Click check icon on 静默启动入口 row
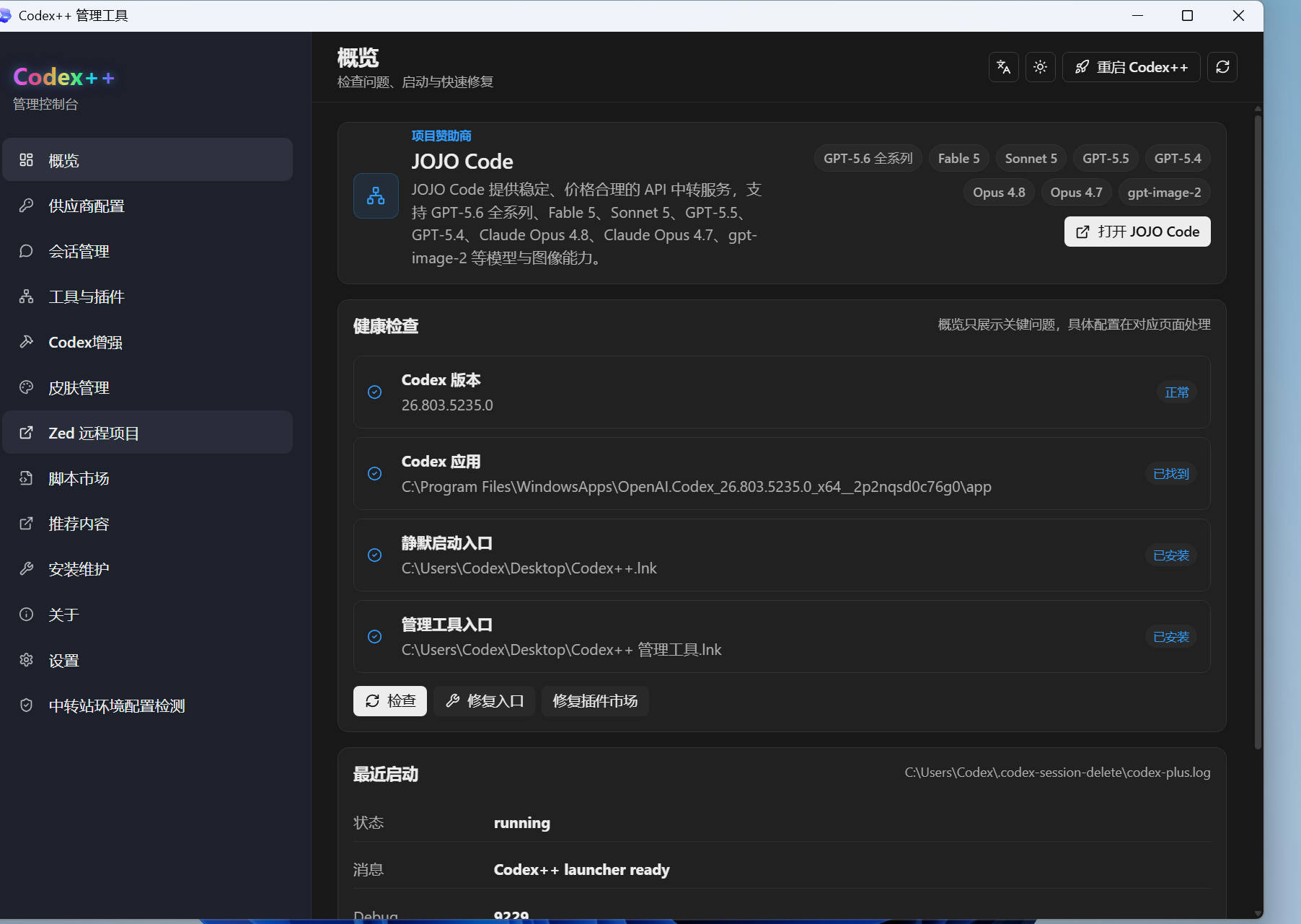 pos(375,555)
